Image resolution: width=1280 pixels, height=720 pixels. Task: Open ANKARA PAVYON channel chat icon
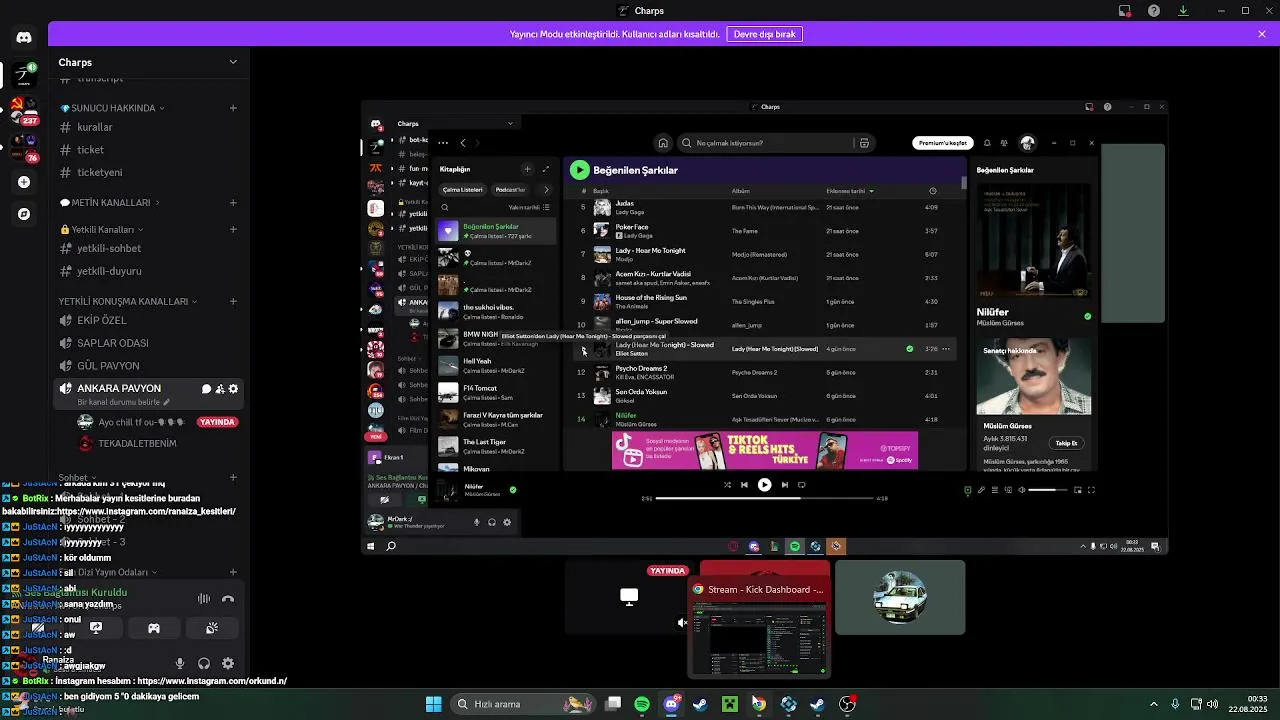point(206,389)
